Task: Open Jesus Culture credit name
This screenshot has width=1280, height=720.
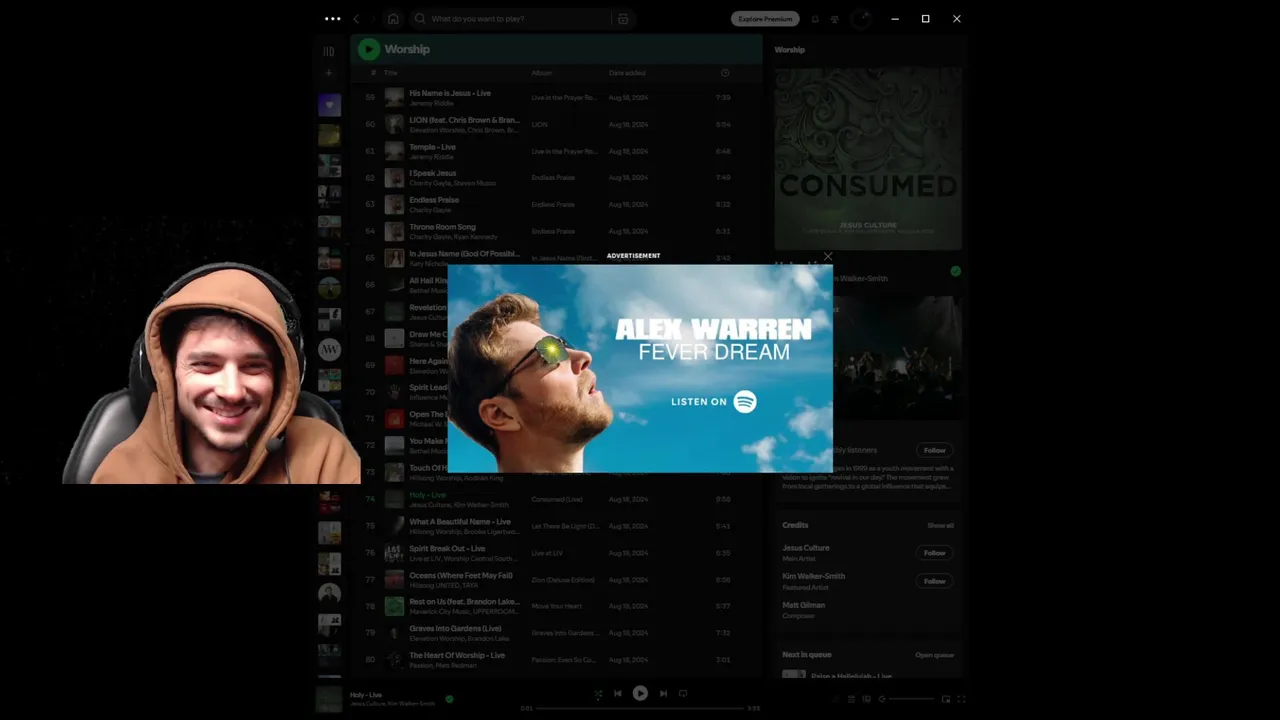Action: pos(806,548)
